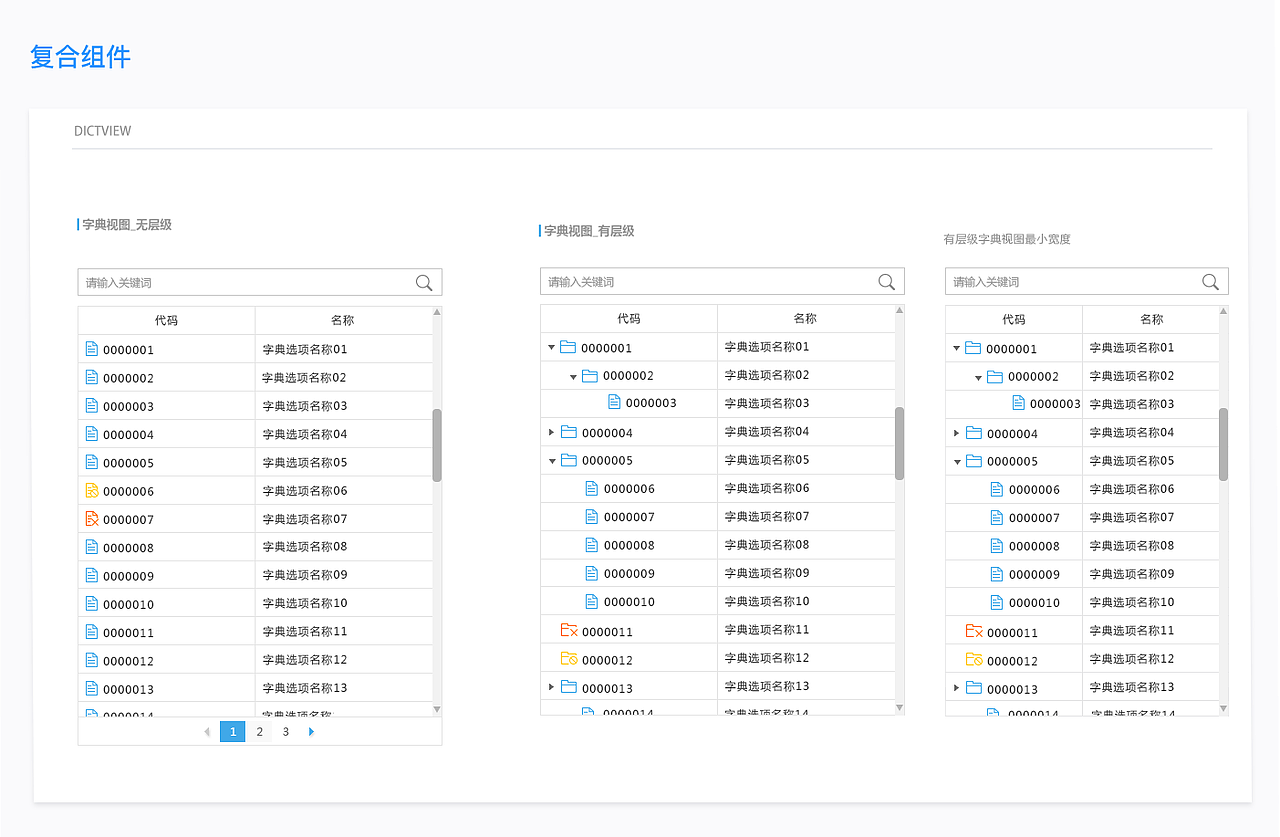Click the next page arrow
This screenshot has width=1280, height=837.
pos(312,732)
